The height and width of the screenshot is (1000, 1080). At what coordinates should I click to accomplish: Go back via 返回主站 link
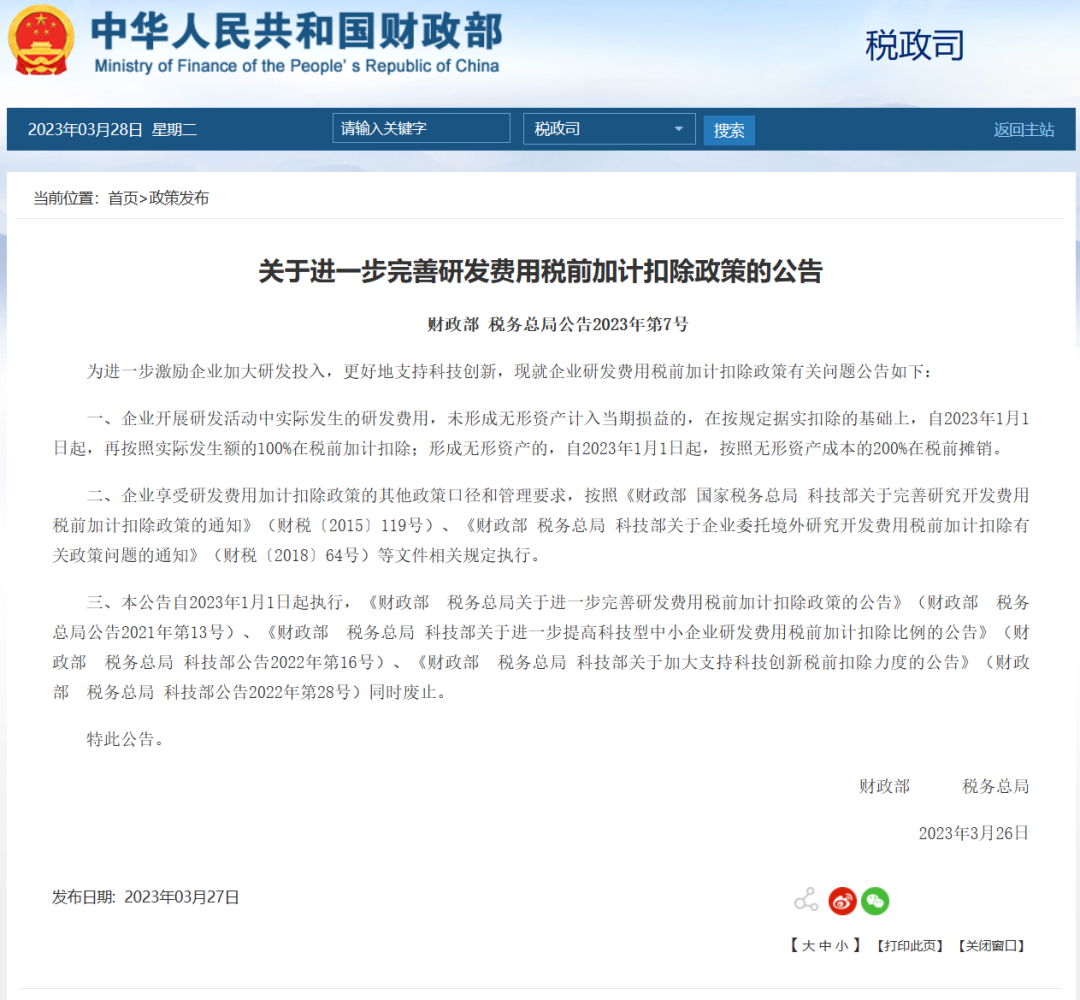click(x=1024, y=129)
